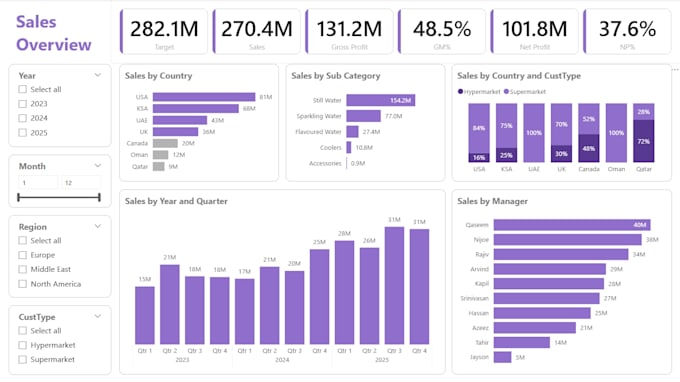Select the Flavoured Water bar
Image resolution: width=680 pixels, height=382 pixels.
[353, 131]
